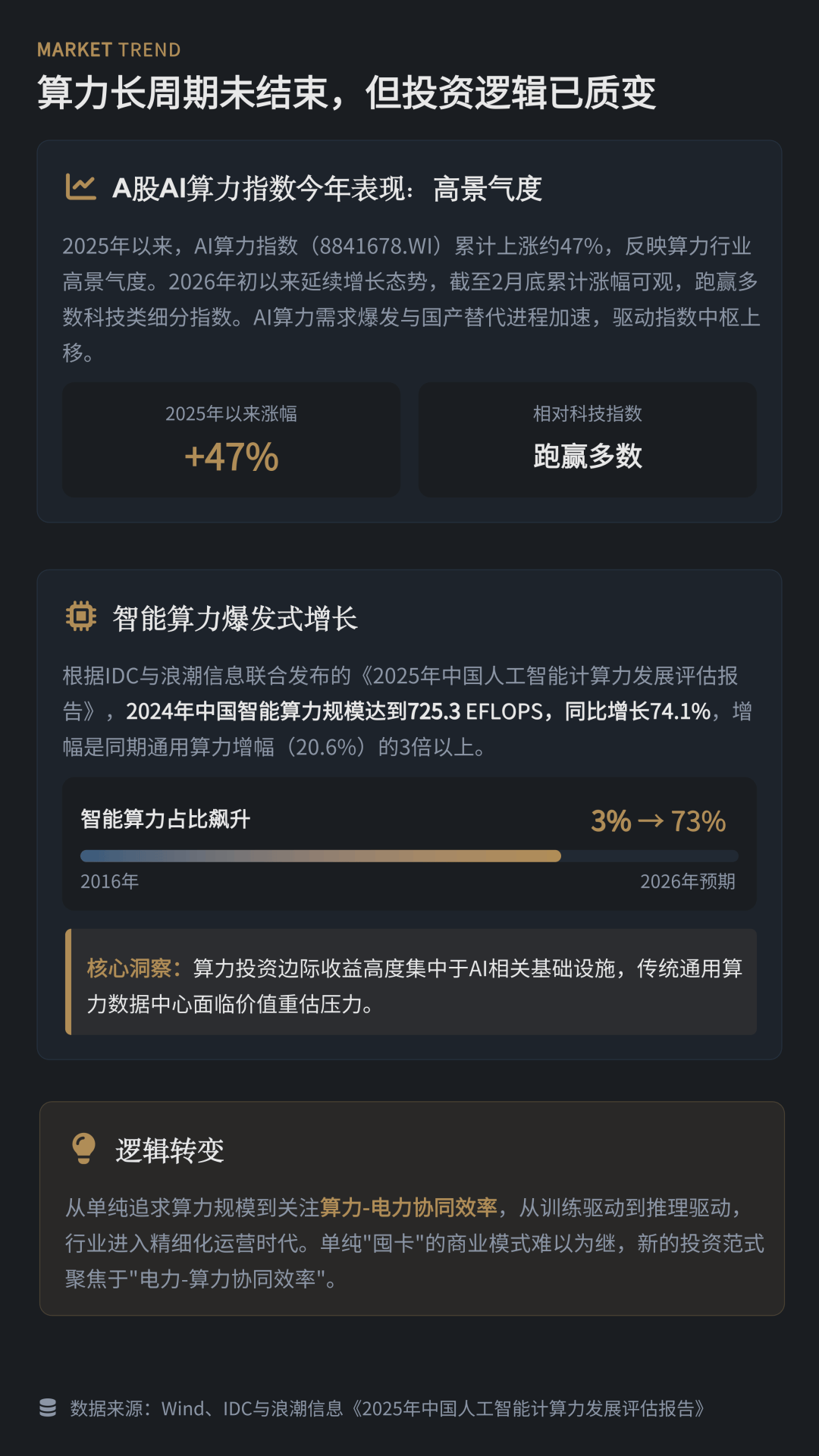Click the A股AI算力指数今年表现 section heading
The image size is (819, 1456).
pos(327,189)
